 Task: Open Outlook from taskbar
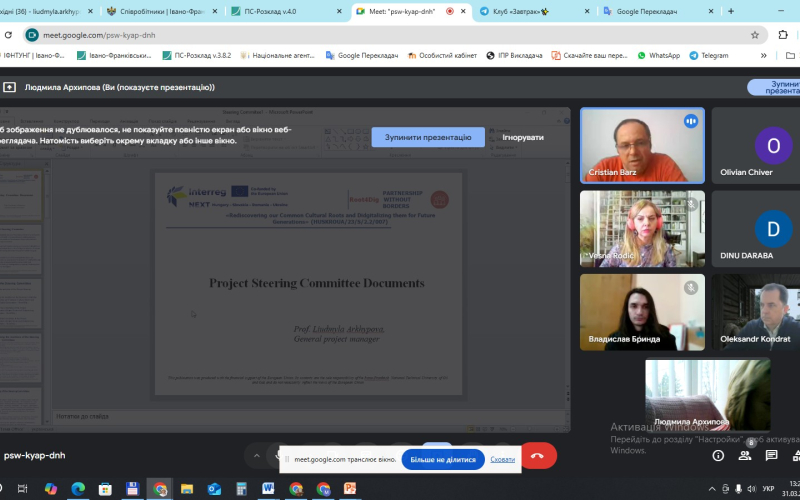[x=214, y=489]
